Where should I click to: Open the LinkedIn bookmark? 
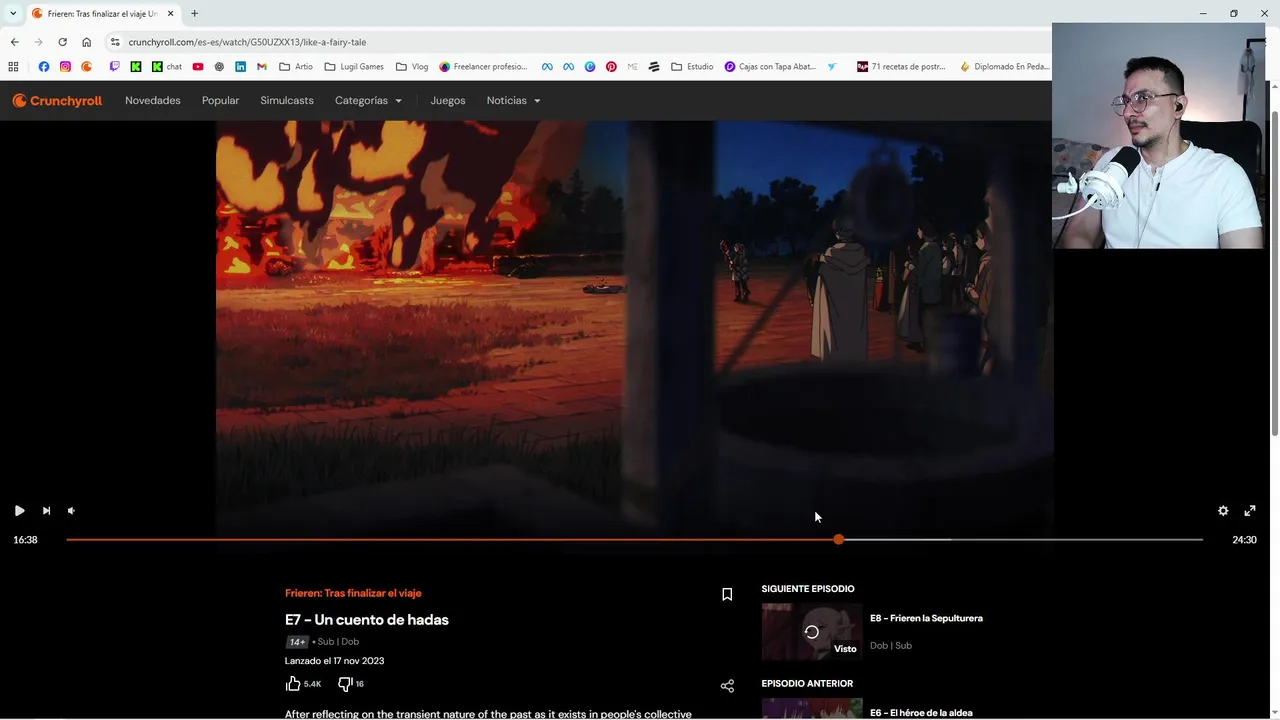240,67
